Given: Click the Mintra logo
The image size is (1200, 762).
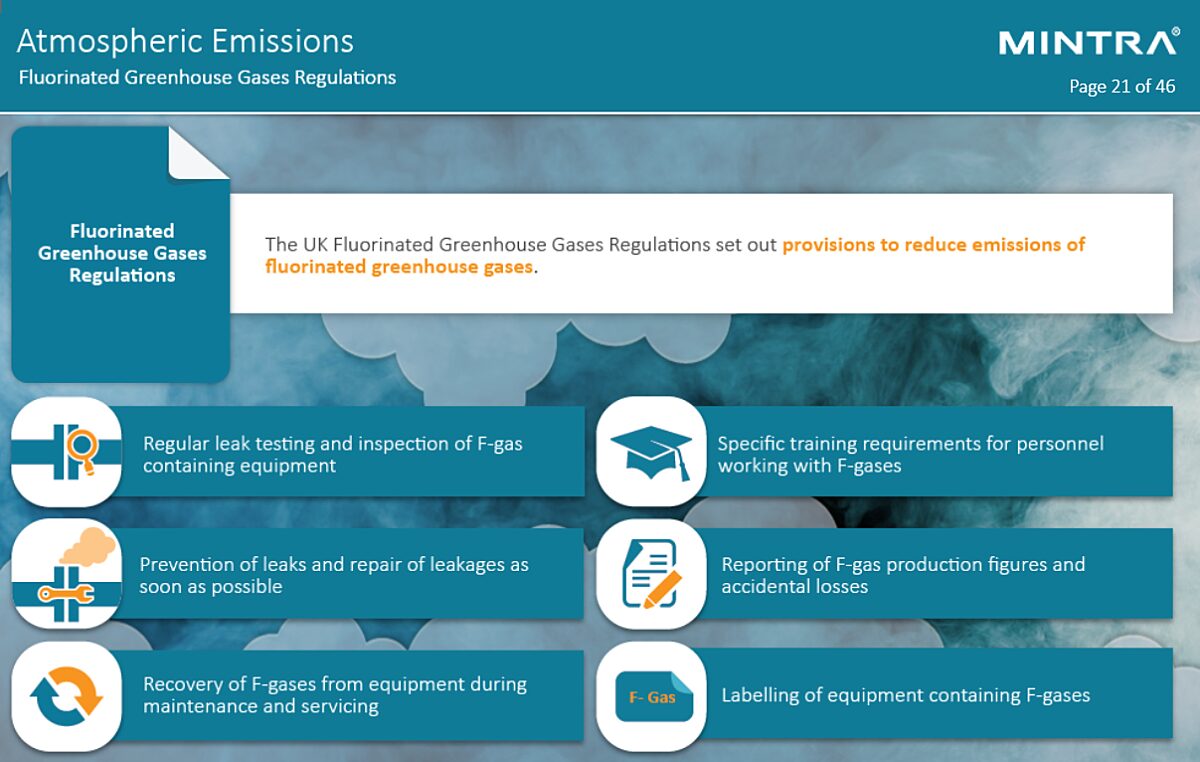Looking at the screenshot, I should tap(1089, 43).
